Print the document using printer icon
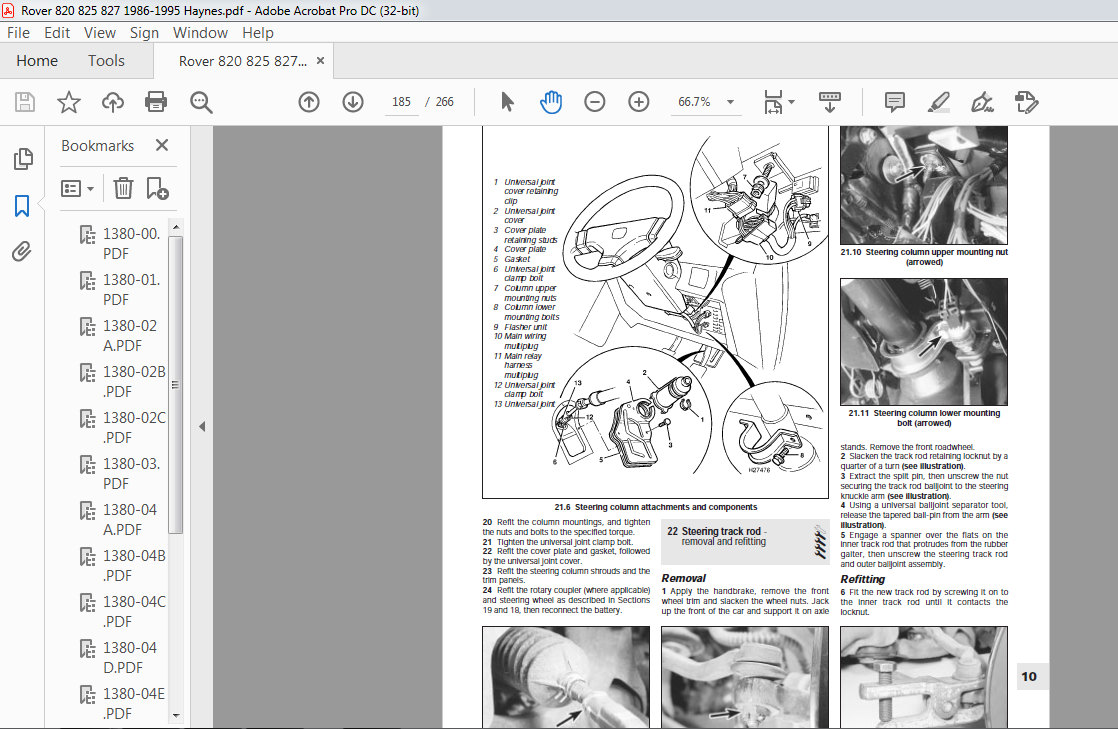The width and height of the screenshot is (1118, 729). 156,102
